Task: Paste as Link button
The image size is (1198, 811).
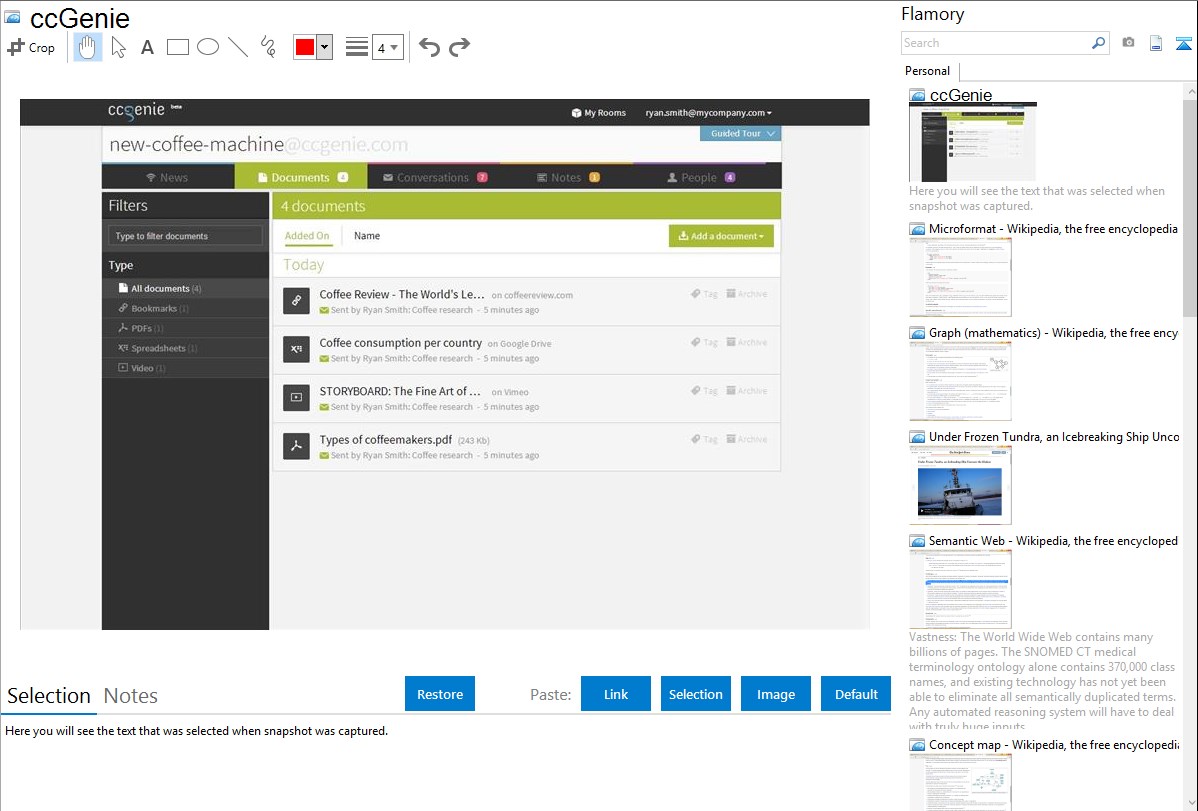Action: (616, 694)
